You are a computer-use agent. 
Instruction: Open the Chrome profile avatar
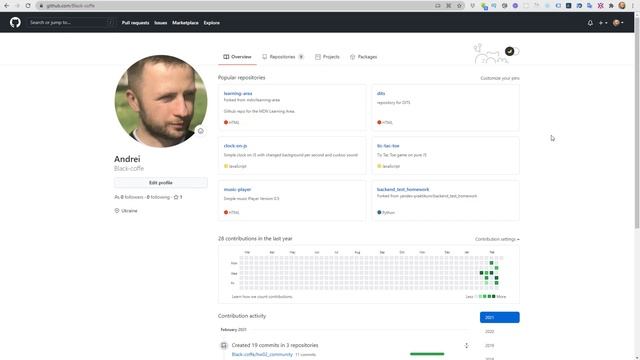click(622, 6)
